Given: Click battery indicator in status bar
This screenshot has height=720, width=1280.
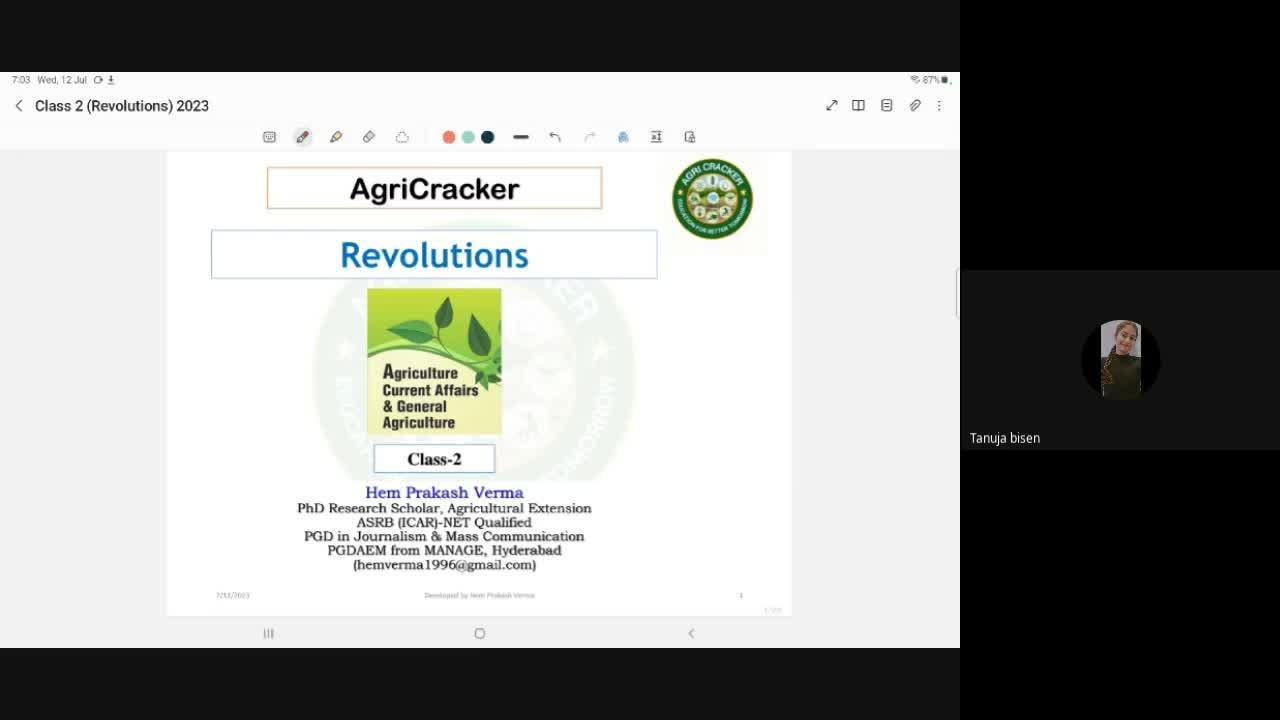Looking at the screenshot, I should point(935,80).
